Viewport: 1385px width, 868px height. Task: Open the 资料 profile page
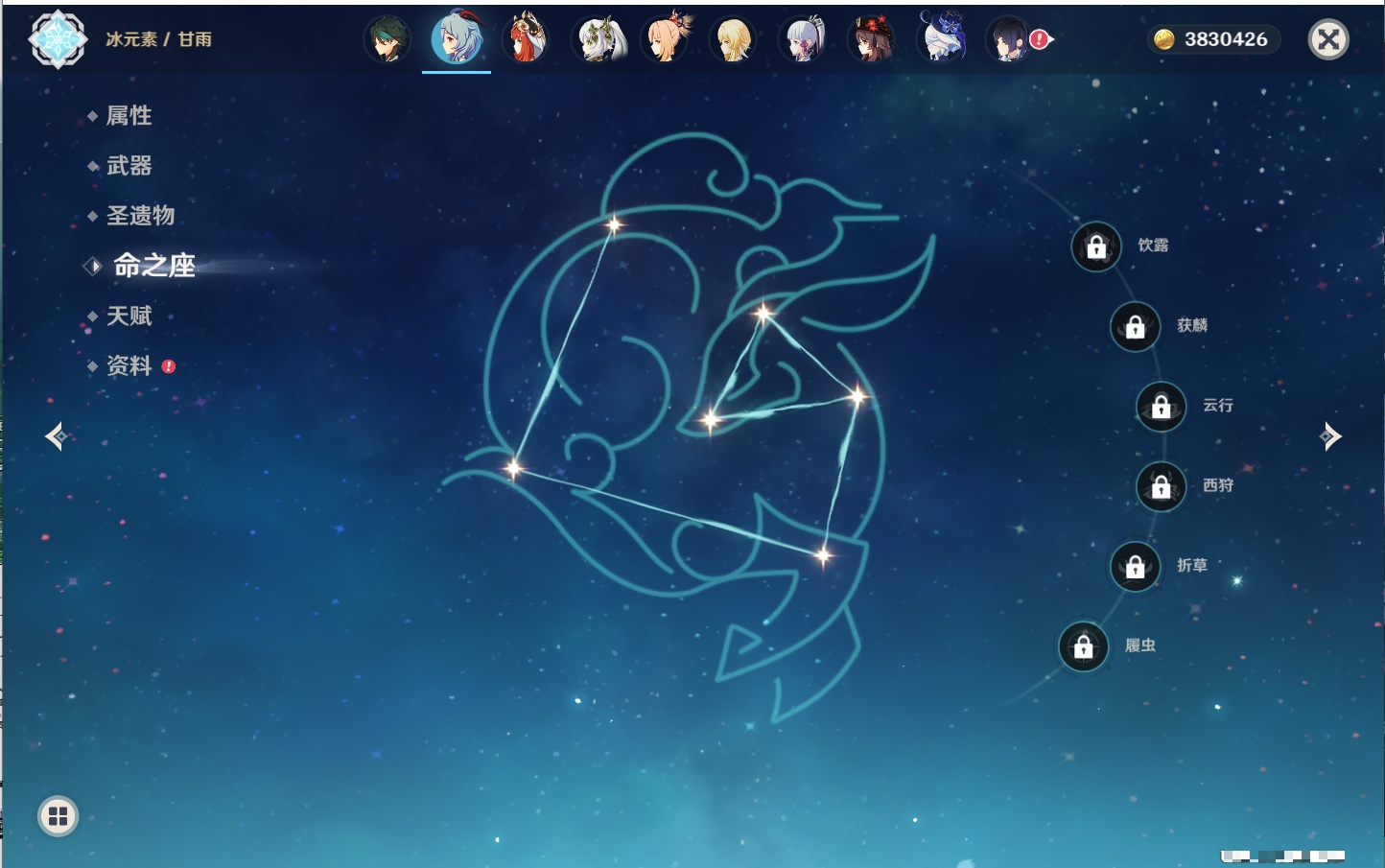129,365
